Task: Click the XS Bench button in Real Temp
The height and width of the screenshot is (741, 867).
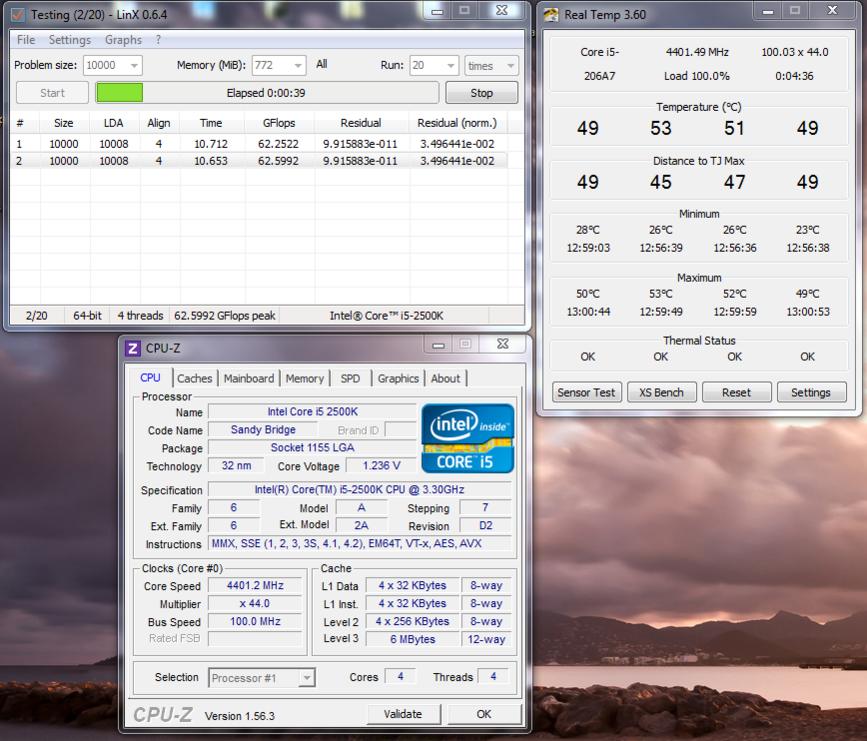Action: coord(661,393)
